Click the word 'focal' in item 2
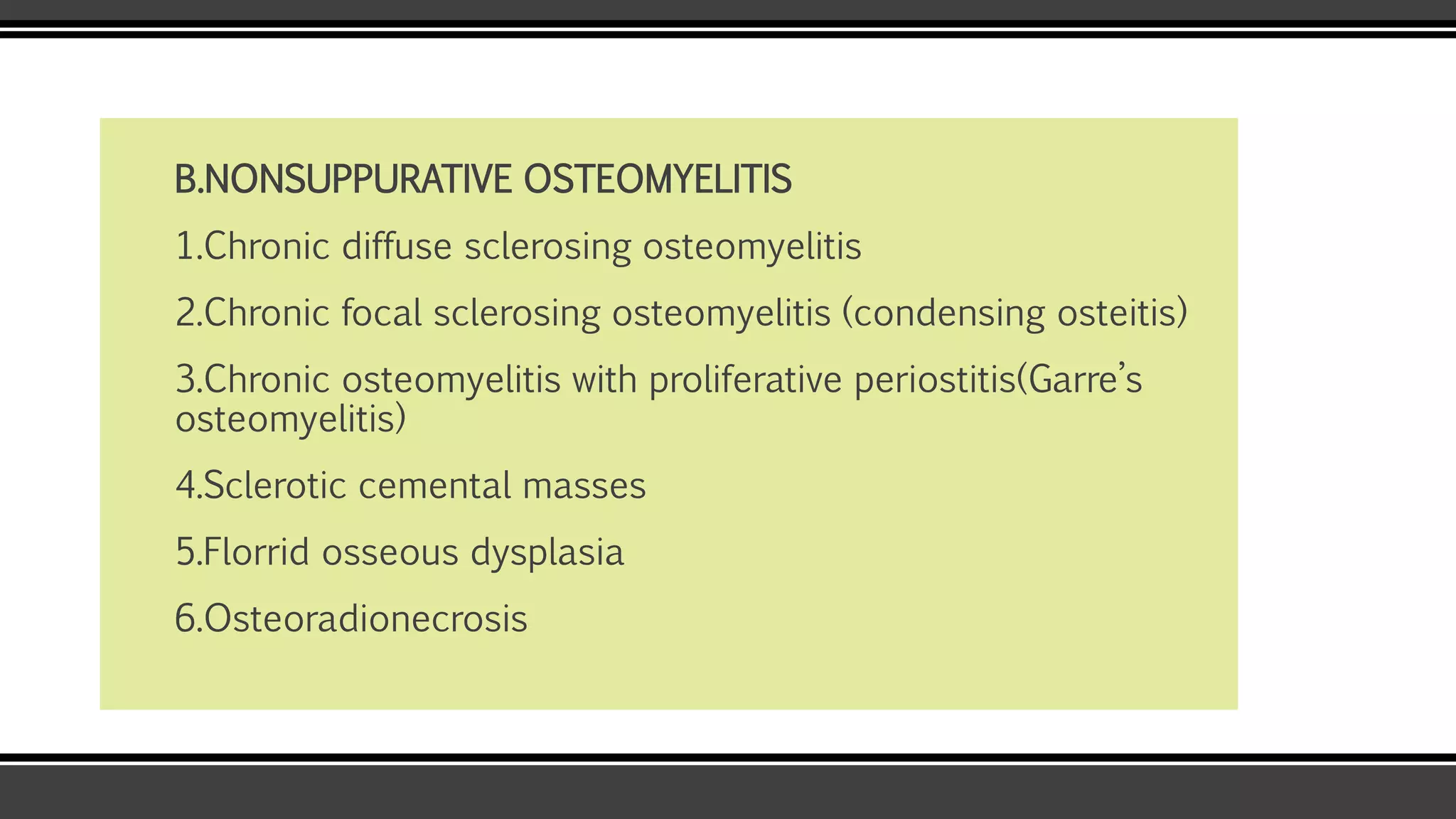The height and width of the screenshot is (819, 1456). pyautogui.click(x=382, y=313)
